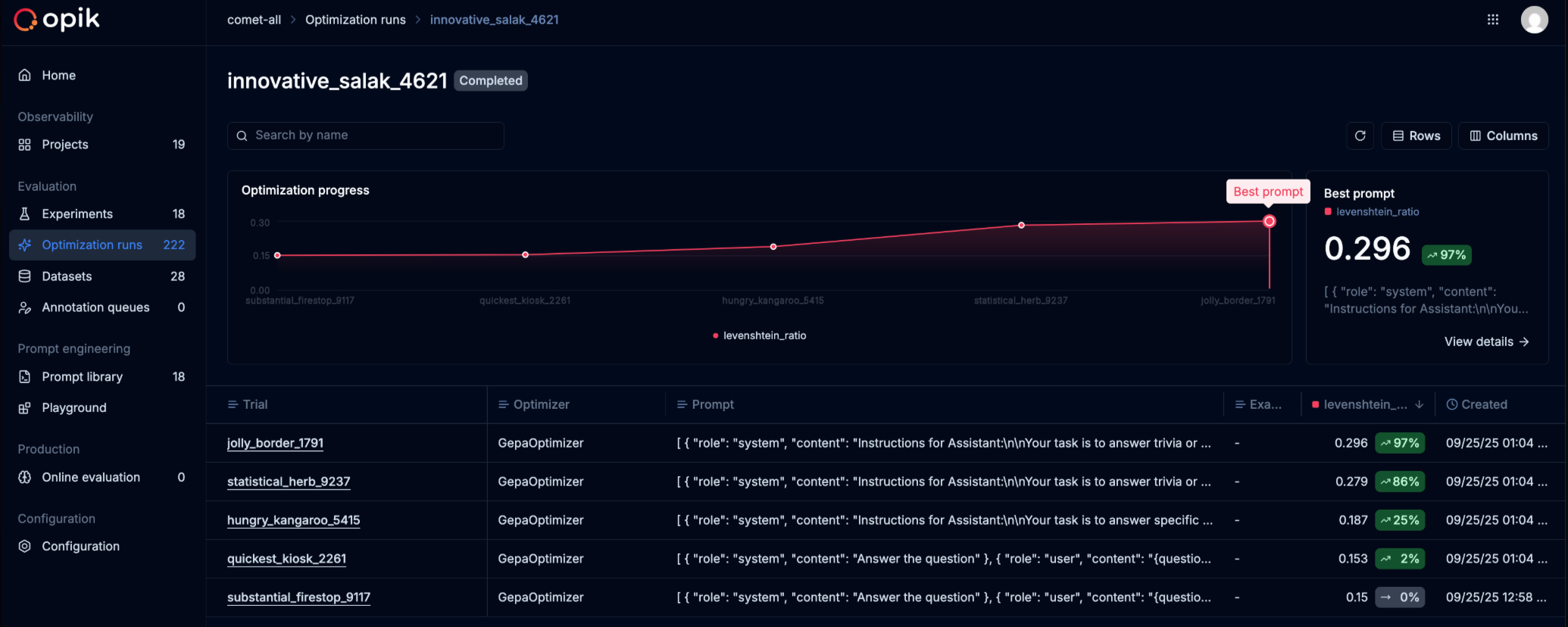This screenshot has width=1568, height=627.
Task: Open the Columns selector dropdown
Action: (1503, 136)
